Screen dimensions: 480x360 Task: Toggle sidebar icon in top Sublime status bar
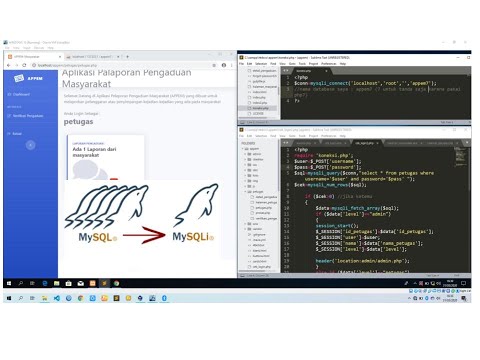point(242,122)
